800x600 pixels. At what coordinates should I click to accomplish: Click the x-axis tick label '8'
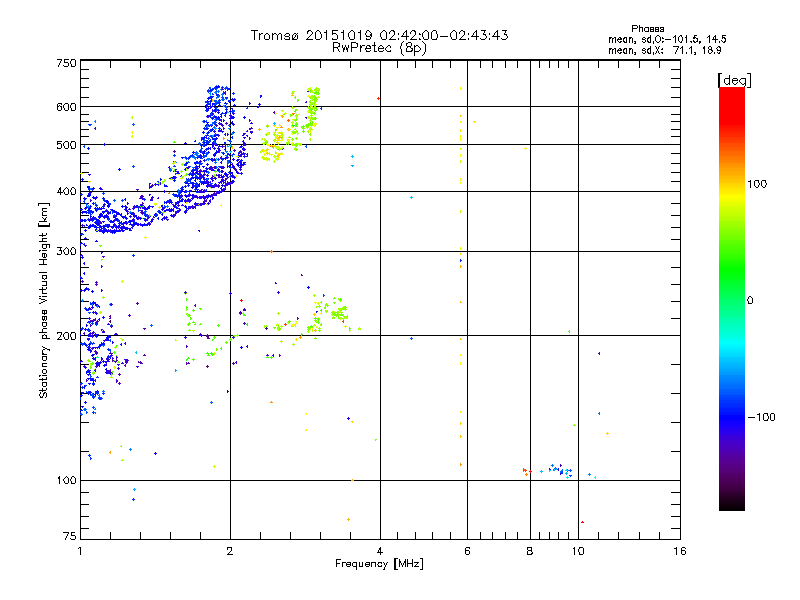(530, 551)
